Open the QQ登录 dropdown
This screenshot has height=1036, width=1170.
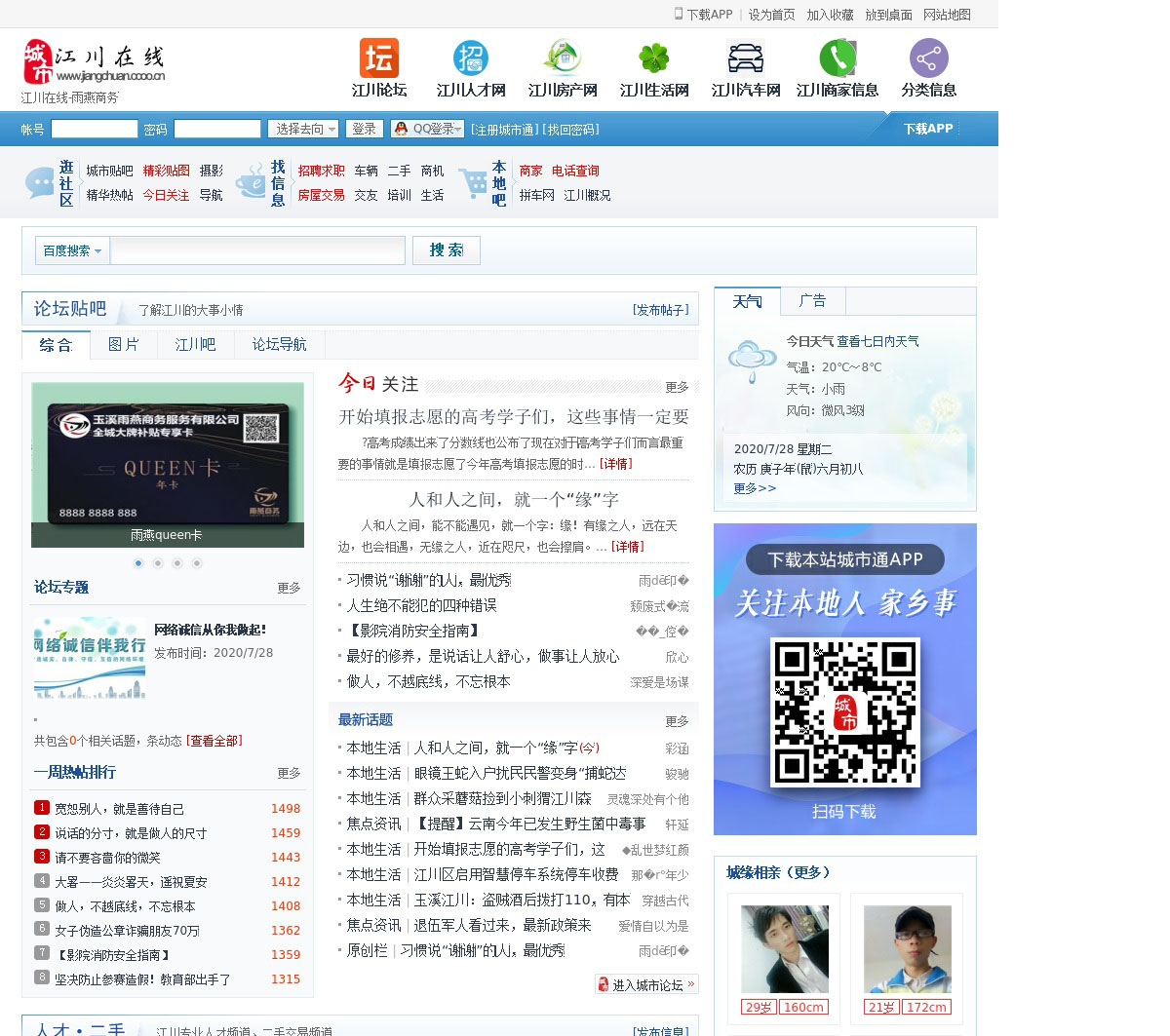(427, 129)
